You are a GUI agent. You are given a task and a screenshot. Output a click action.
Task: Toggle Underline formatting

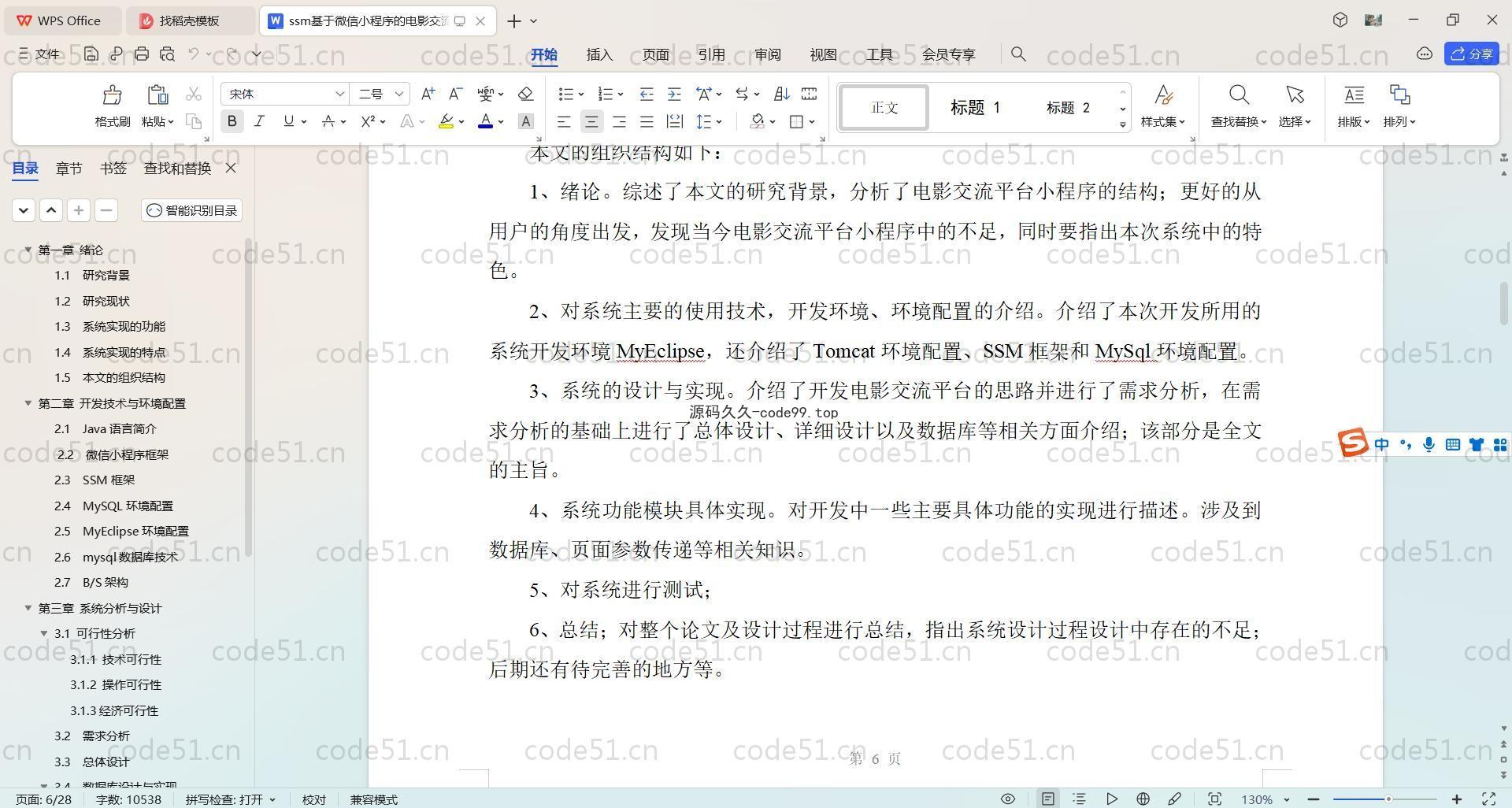pos(288,121)
